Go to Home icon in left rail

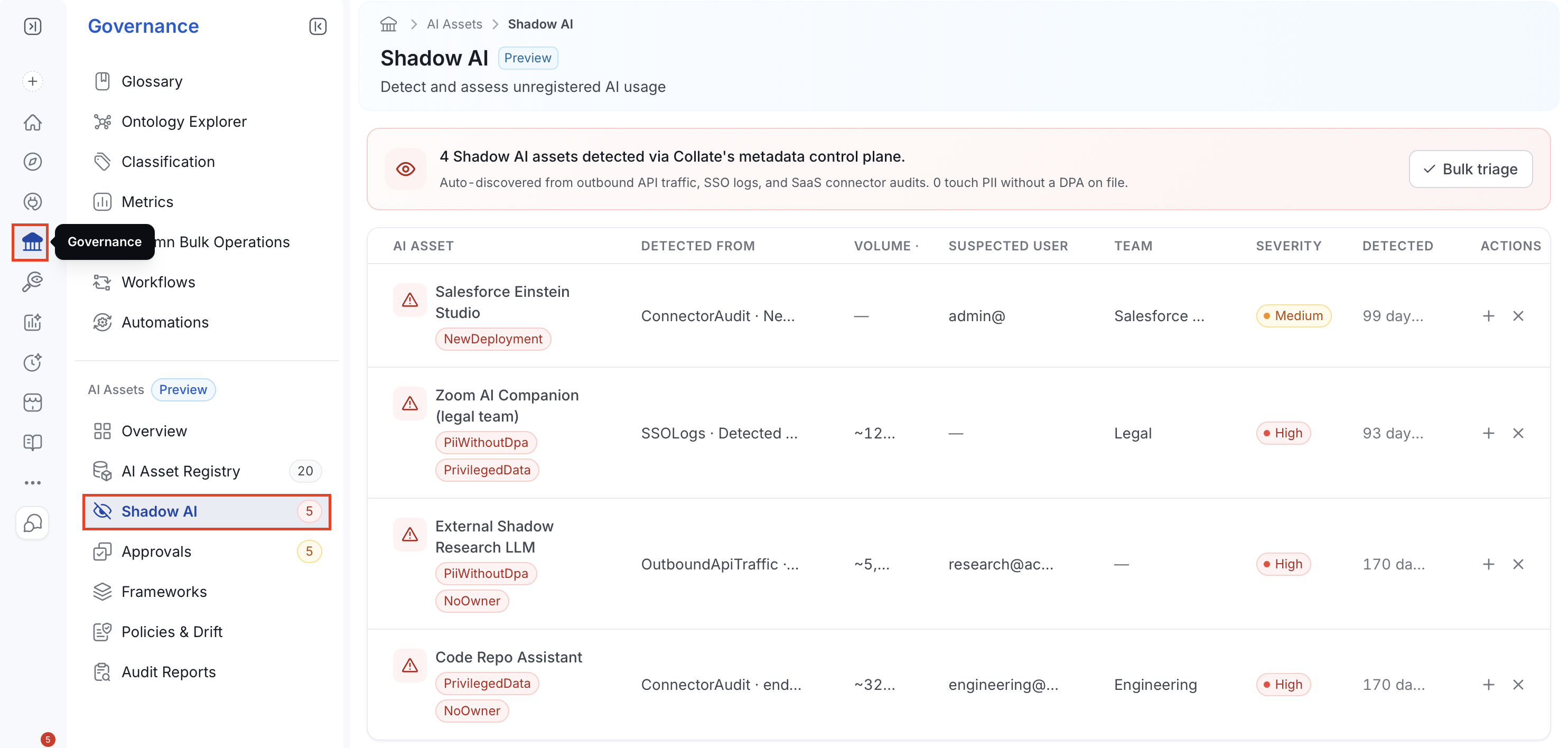pos(33,123)
